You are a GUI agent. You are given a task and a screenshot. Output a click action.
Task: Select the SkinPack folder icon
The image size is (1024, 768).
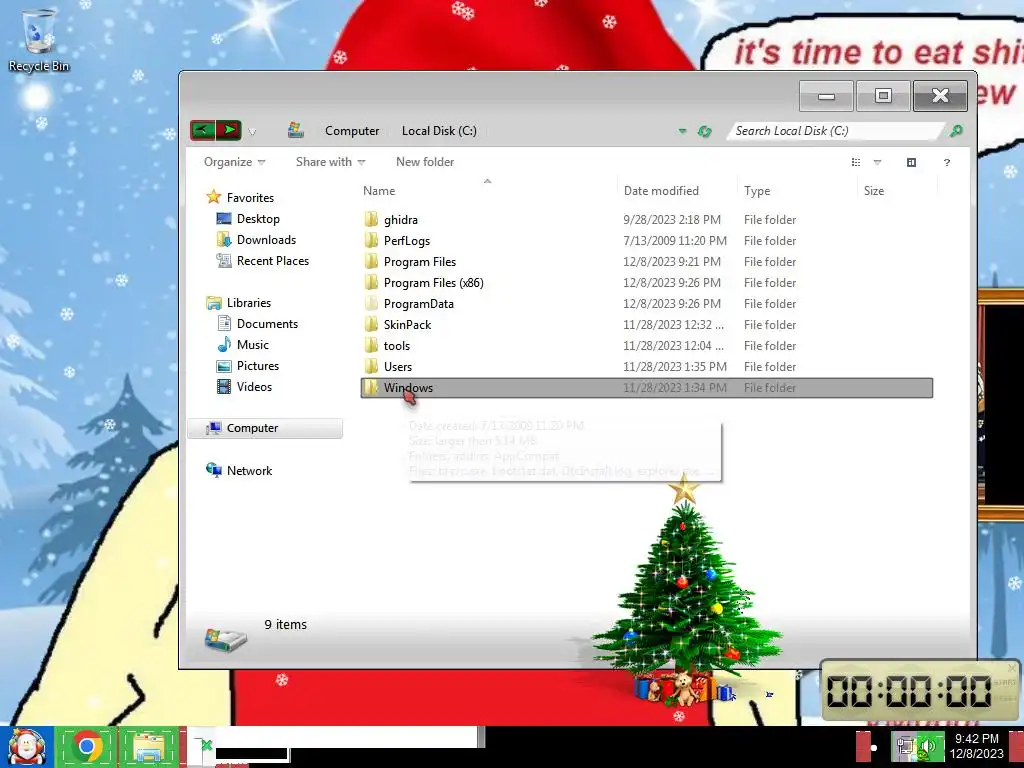click(x=371, y=324)
